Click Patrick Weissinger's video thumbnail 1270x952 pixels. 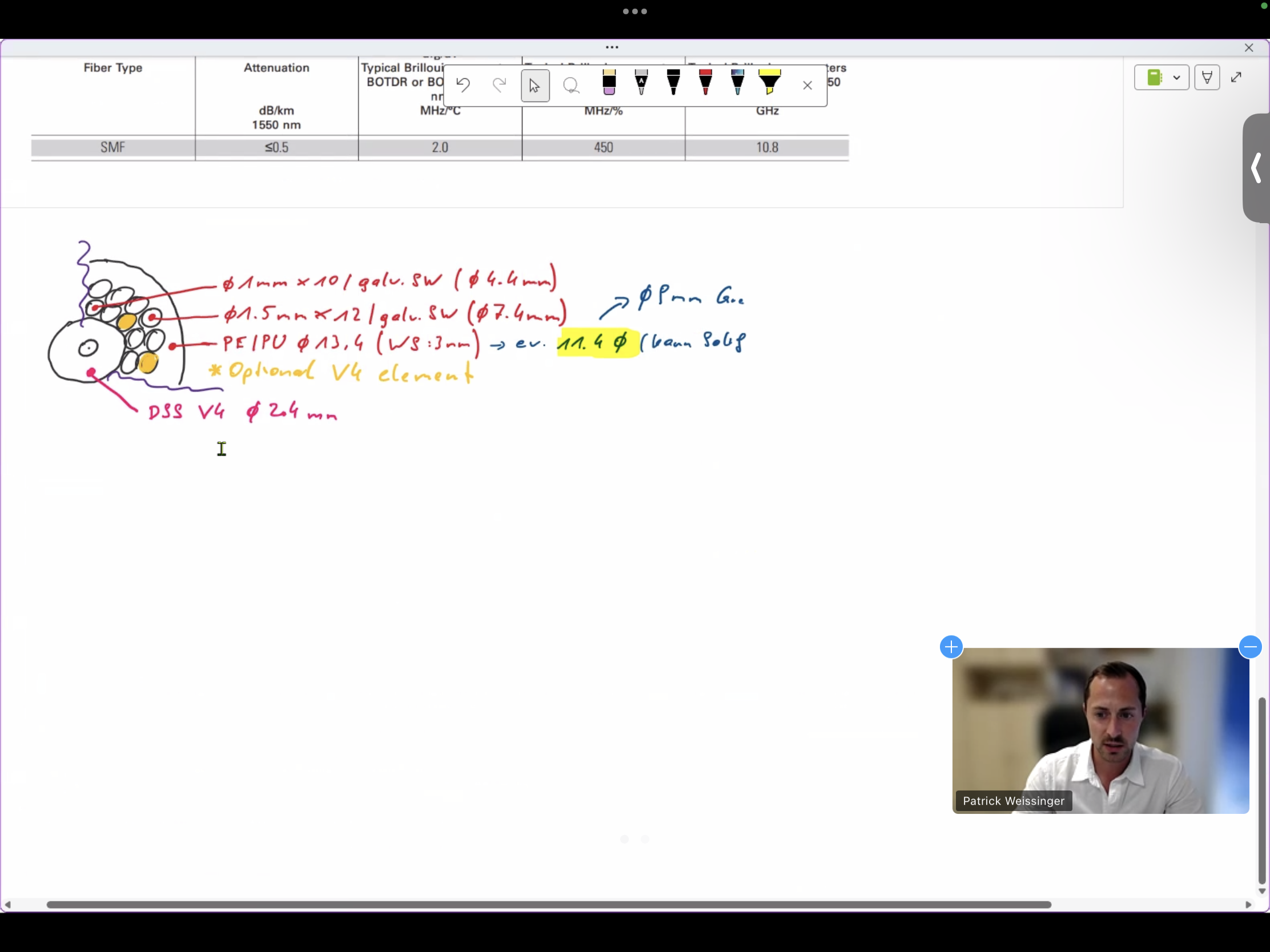[1100, 731]
